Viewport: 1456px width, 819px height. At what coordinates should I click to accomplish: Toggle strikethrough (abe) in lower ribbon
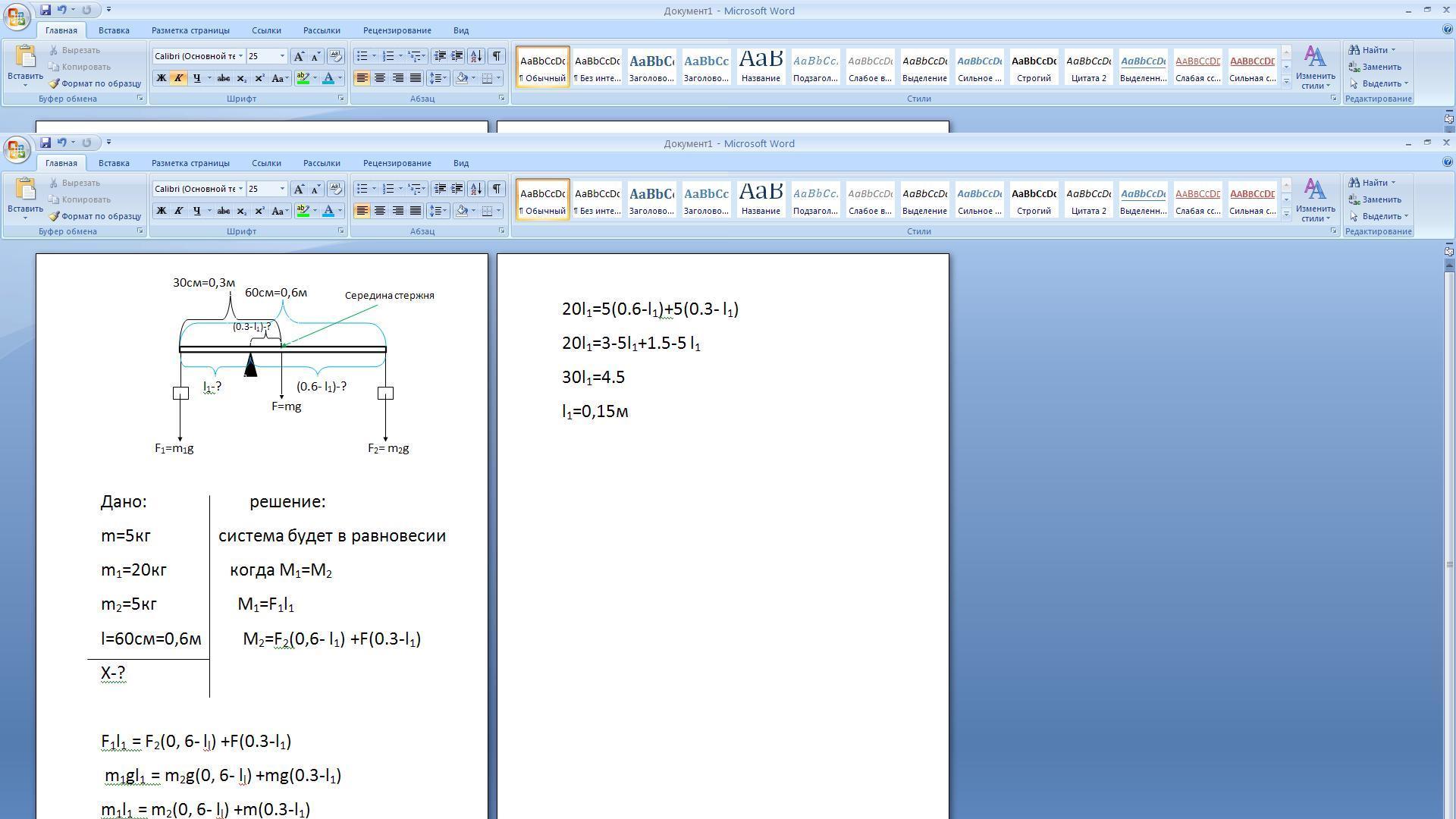[224, 211]
